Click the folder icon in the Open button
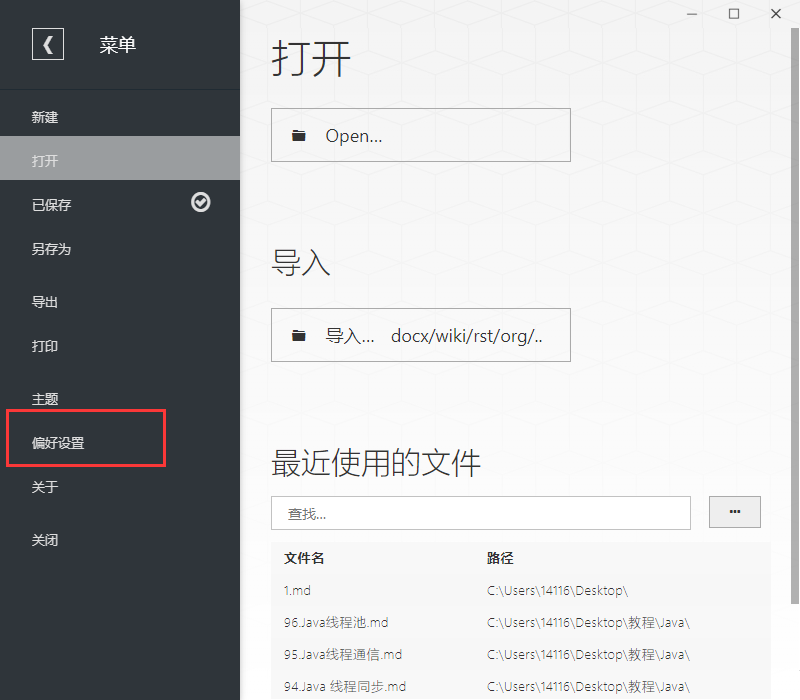This screenshot has width=800, height=700. 299,134
